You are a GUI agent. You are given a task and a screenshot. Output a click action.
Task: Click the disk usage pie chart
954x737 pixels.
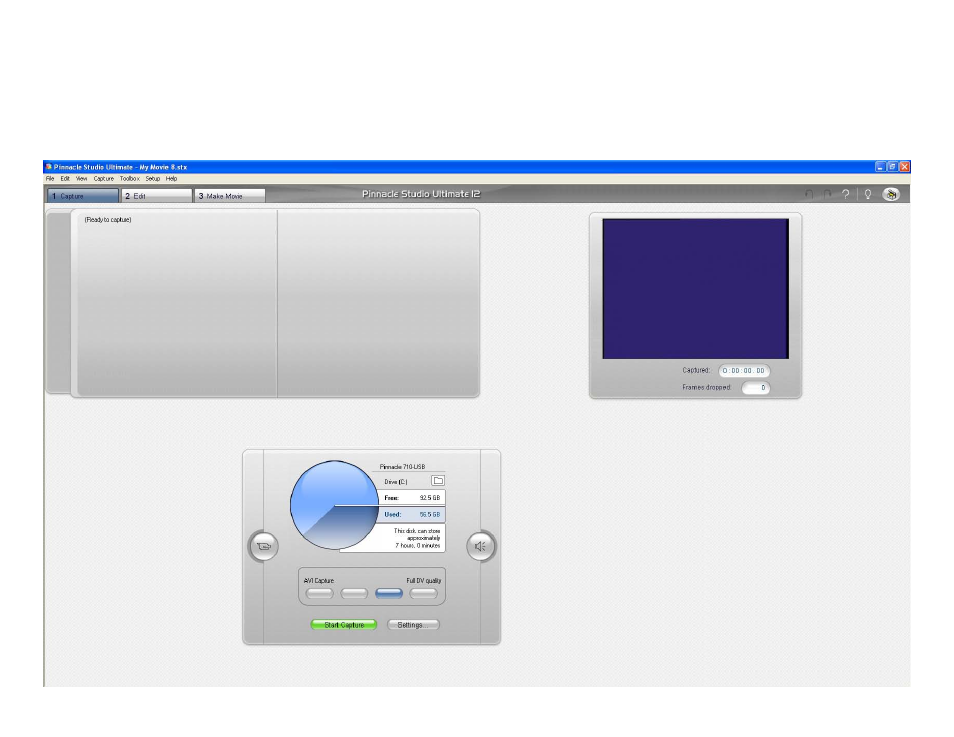coord(334,505)
